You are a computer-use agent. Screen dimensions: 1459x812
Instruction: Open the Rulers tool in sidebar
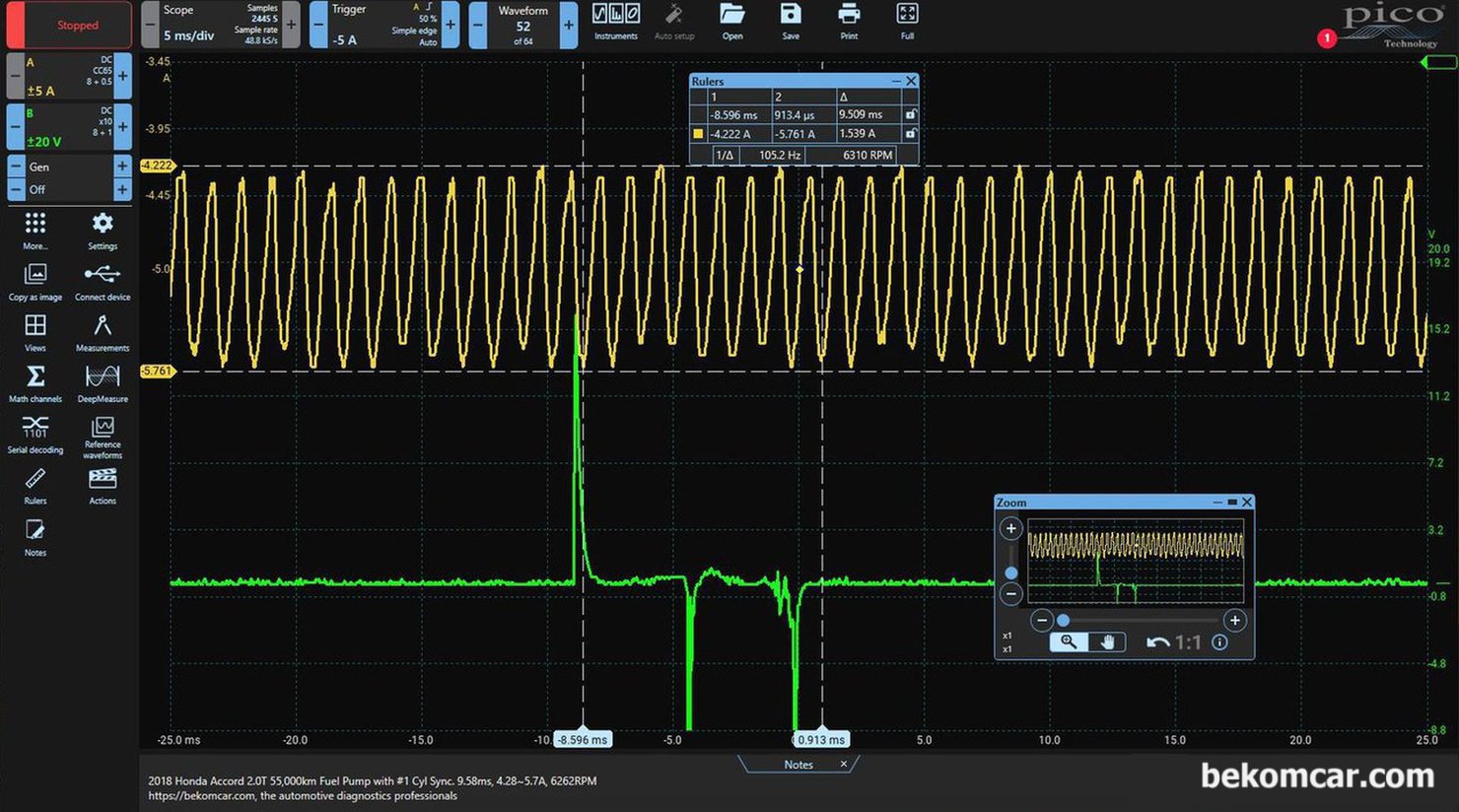35,487
